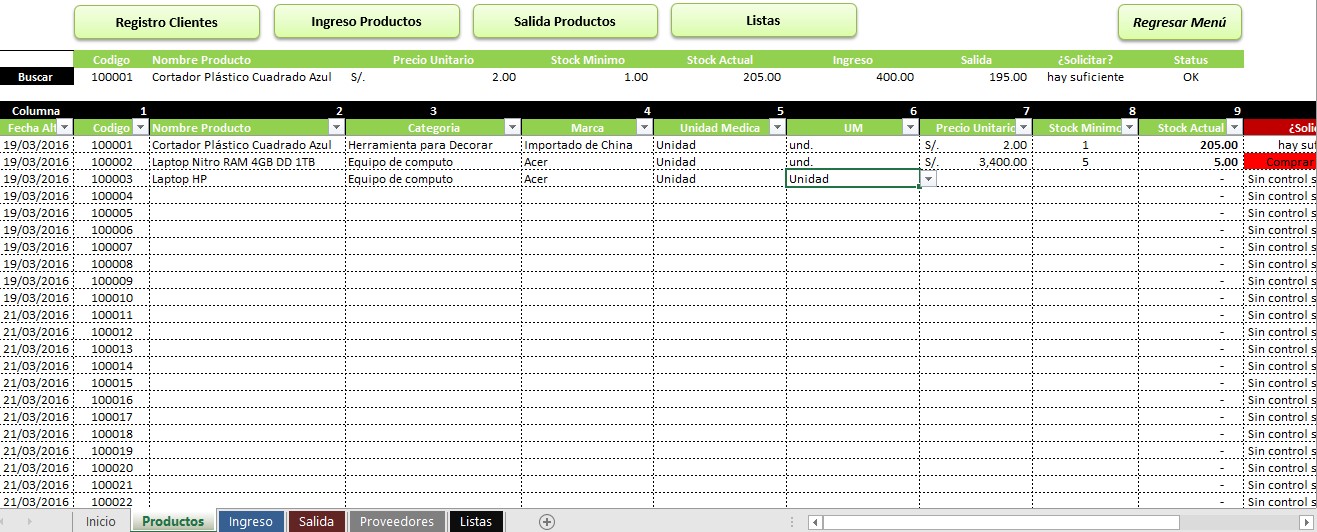1317x532 pixels.
Task: Click the Regresar Menú button
Action: (x=1179, y=22)
